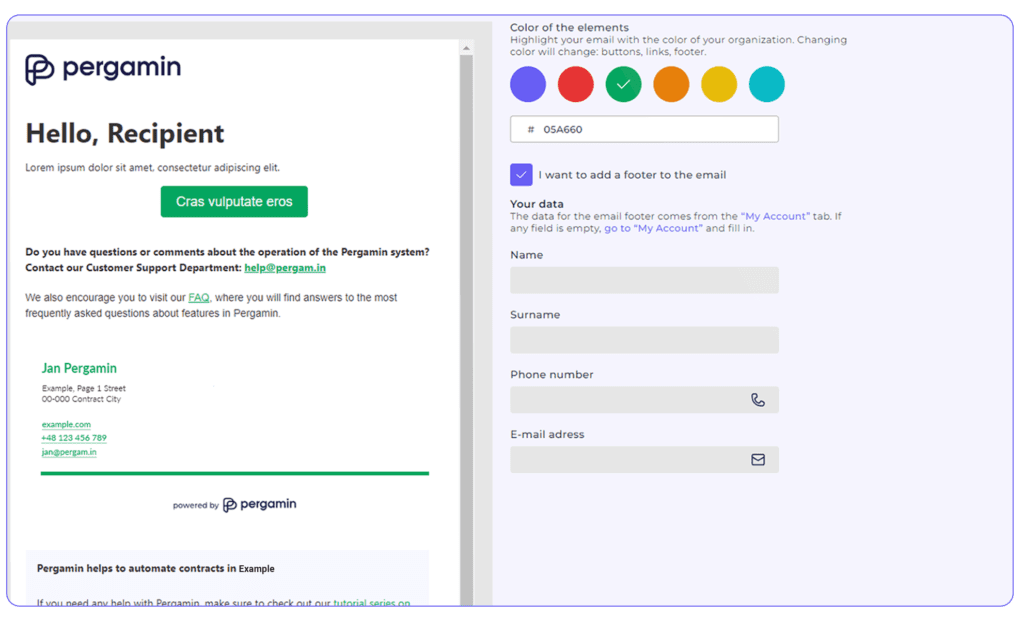Select the orange color swatch
The image size is (1024, 618).
point(671,84)
